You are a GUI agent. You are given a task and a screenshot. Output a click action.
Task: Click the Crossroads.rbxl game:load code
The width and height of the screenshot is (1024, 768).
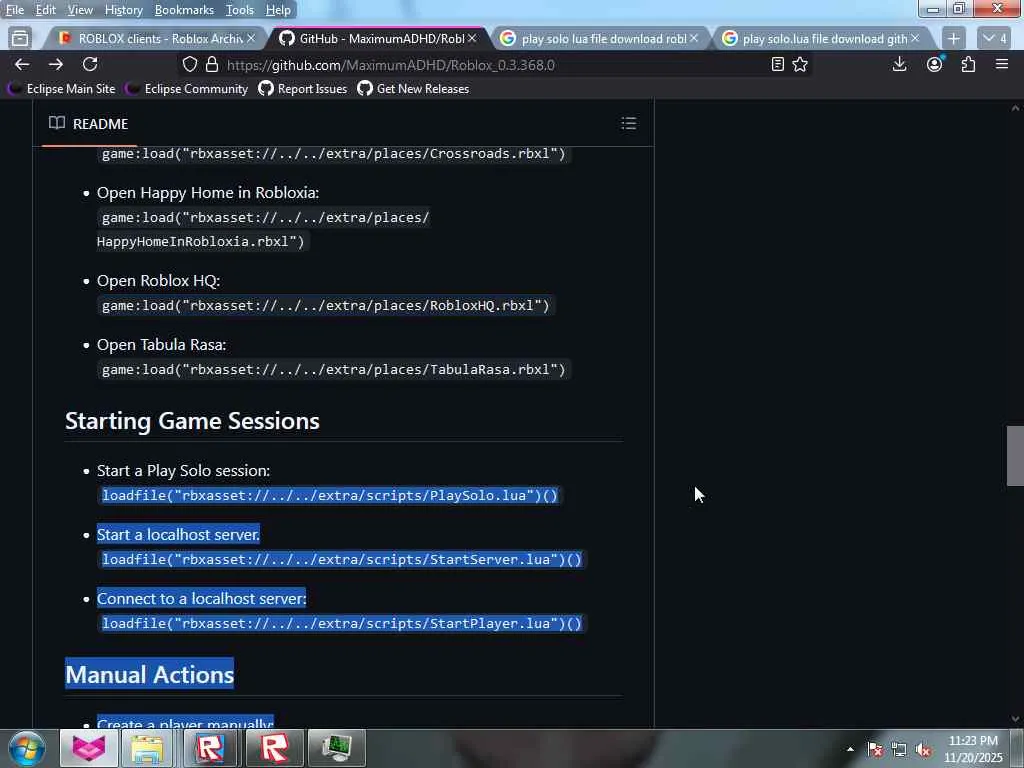(x=334, y=153)
